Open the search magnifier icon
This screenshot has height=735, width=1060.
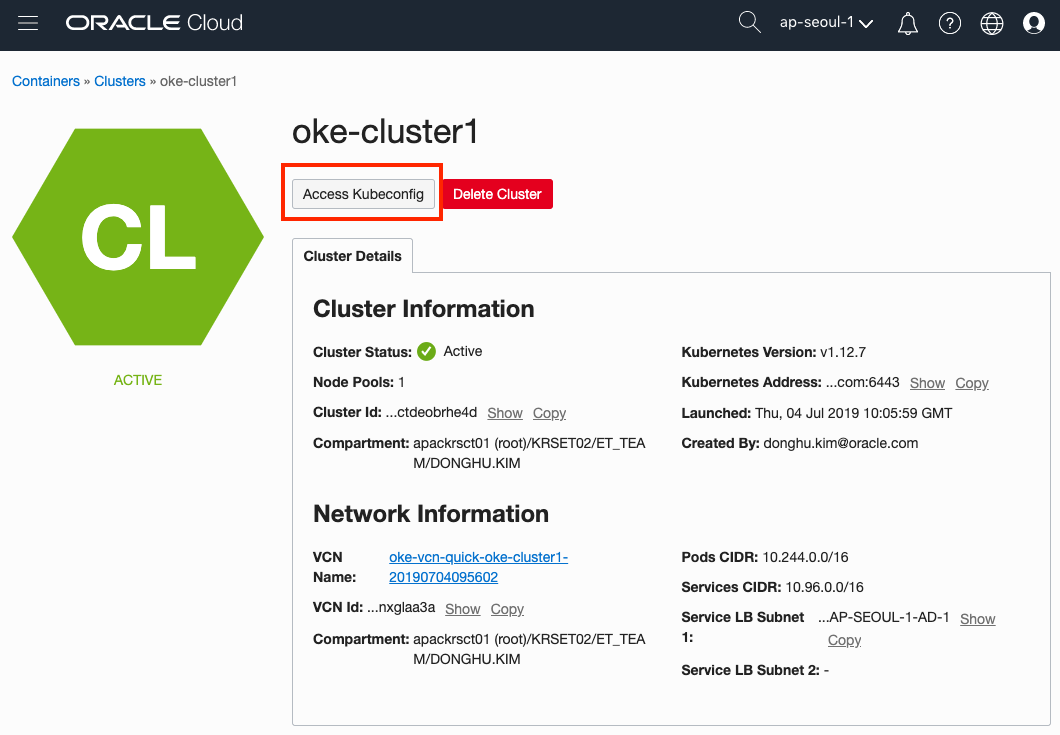click(x=749, y=22)
